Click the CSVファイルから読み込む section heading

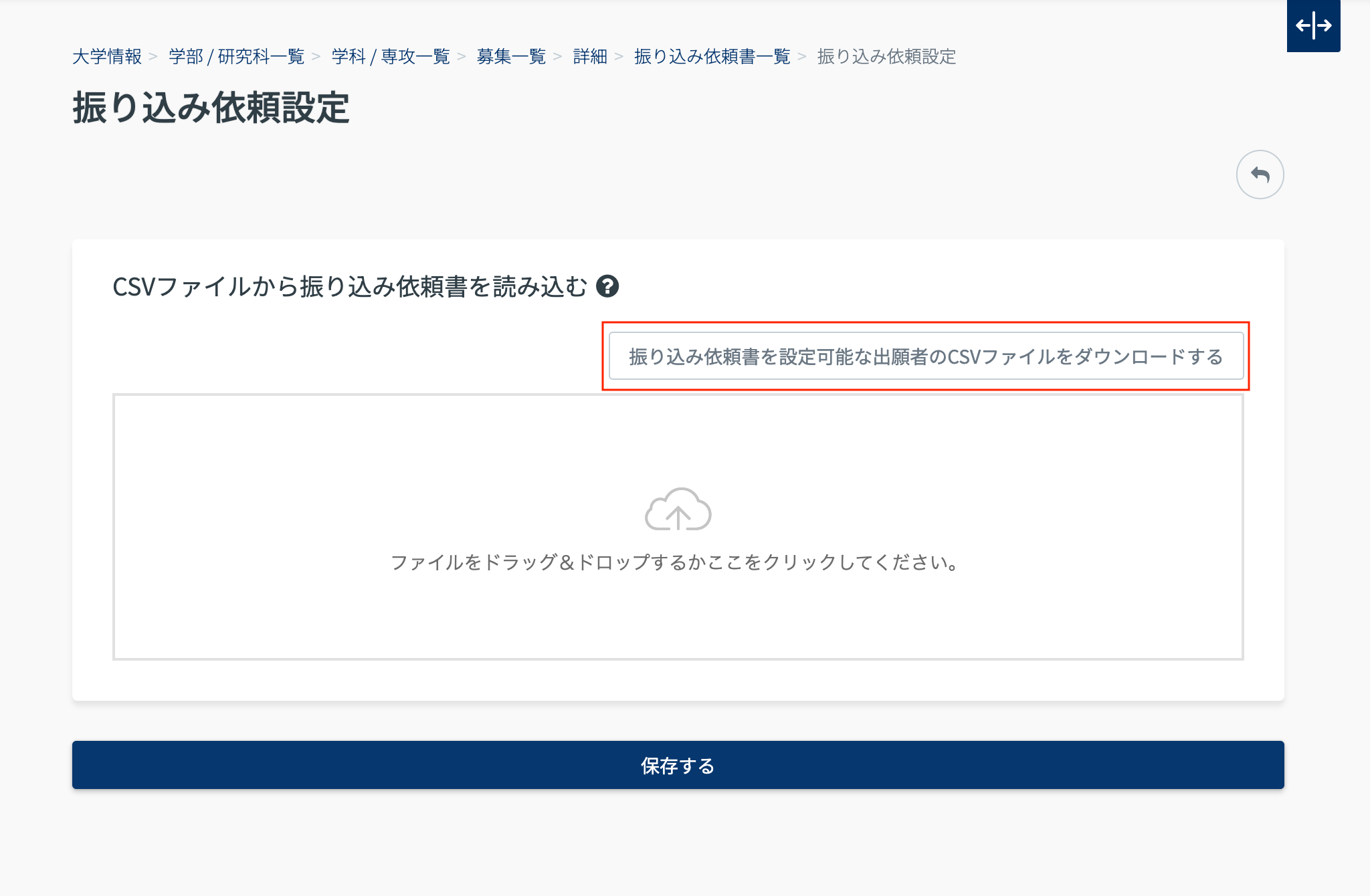[x=349, y=286]
